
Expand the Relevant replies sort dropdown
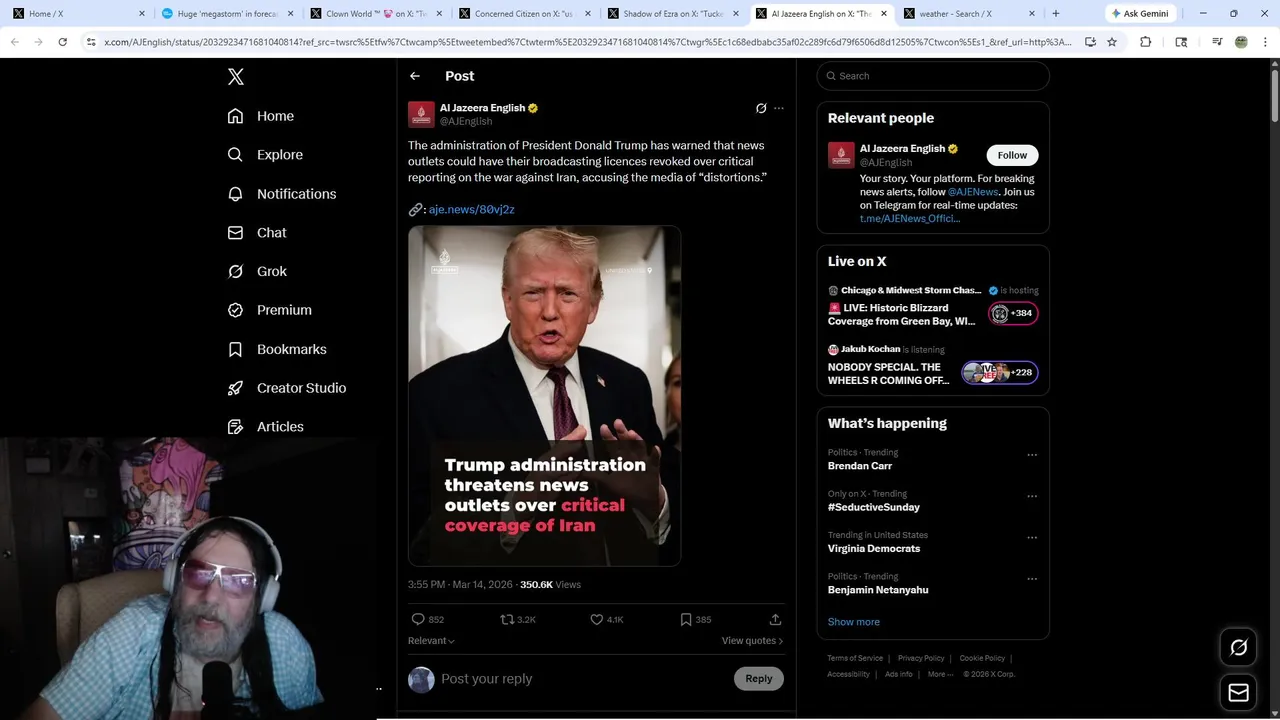(431, 641)
